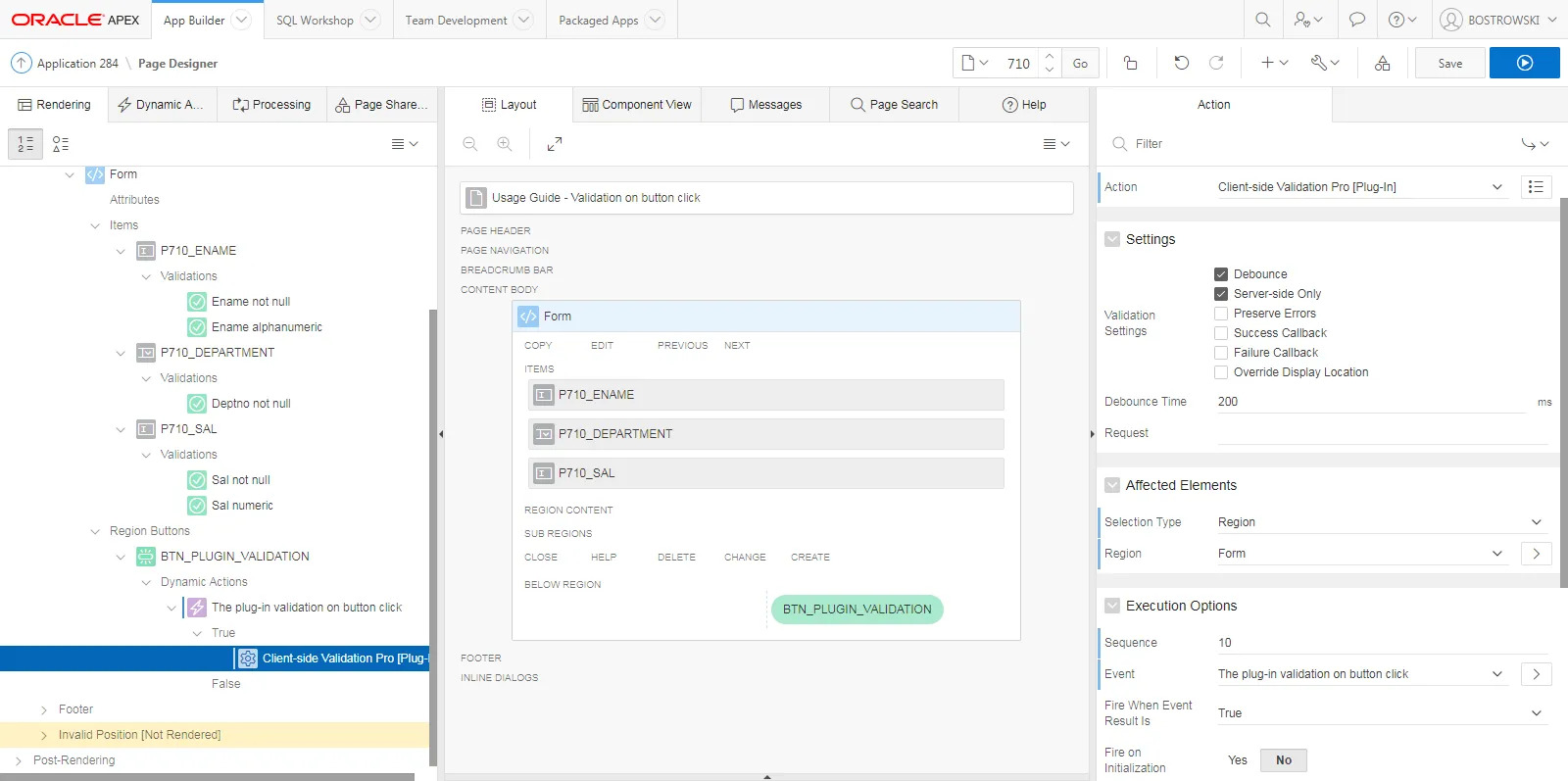Click the Debounce Time input field
Viewport: 1568px width, 781px height.
[1370, 402]
